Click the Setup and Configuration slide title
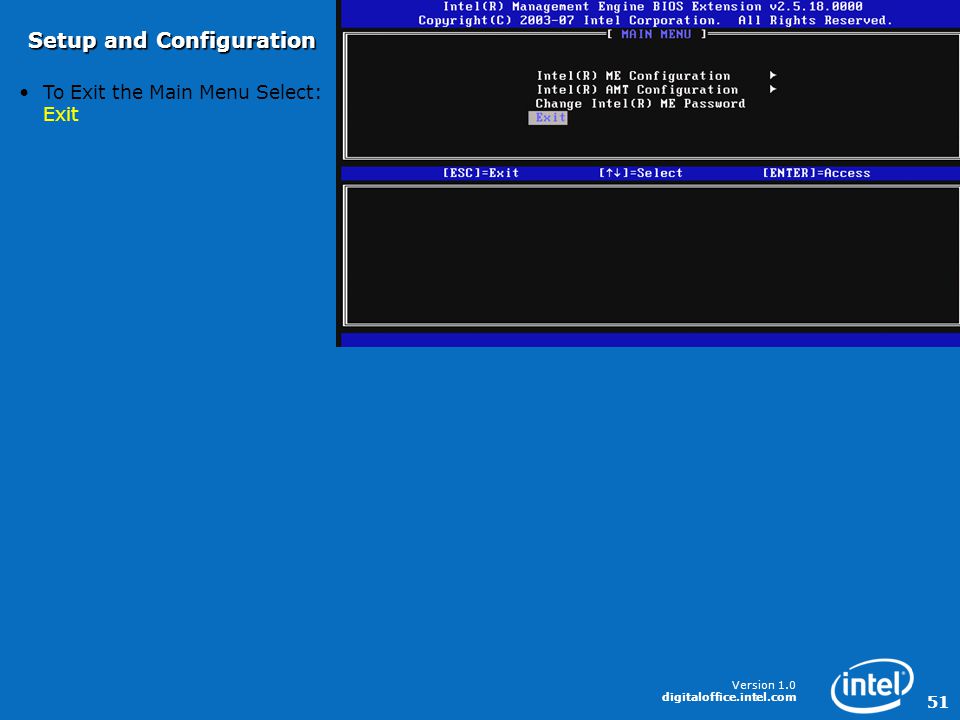 click(171, 41)
